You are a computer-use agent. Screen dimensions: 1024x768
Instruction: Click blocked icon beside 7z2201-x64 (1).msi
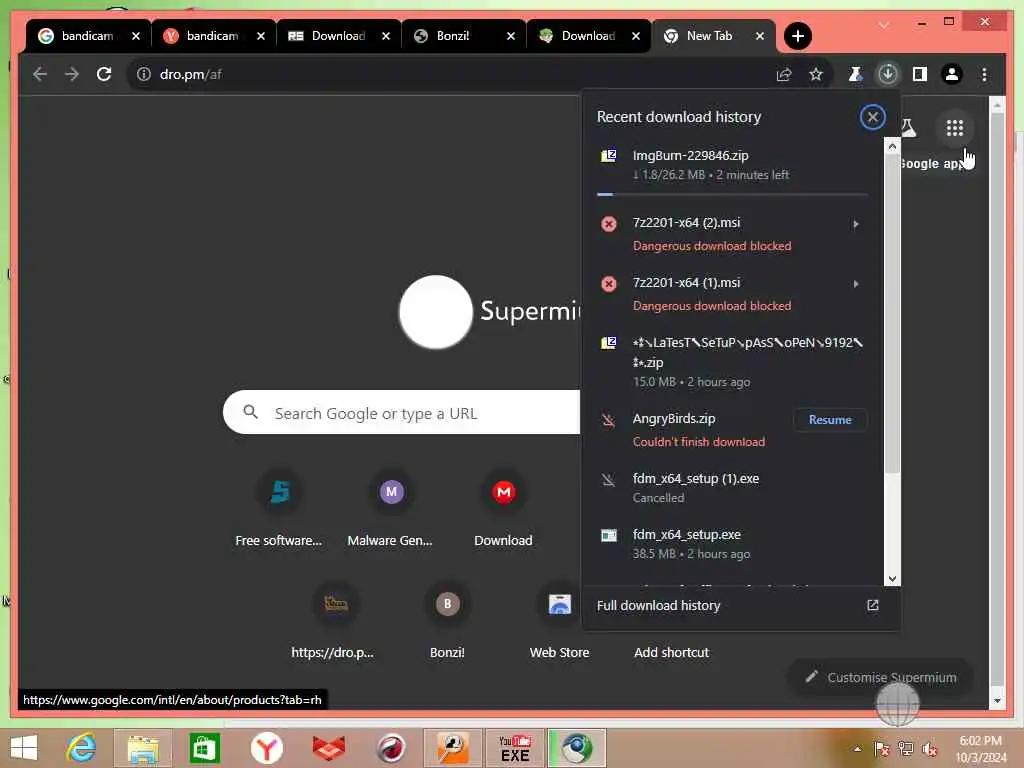point(609,284)
